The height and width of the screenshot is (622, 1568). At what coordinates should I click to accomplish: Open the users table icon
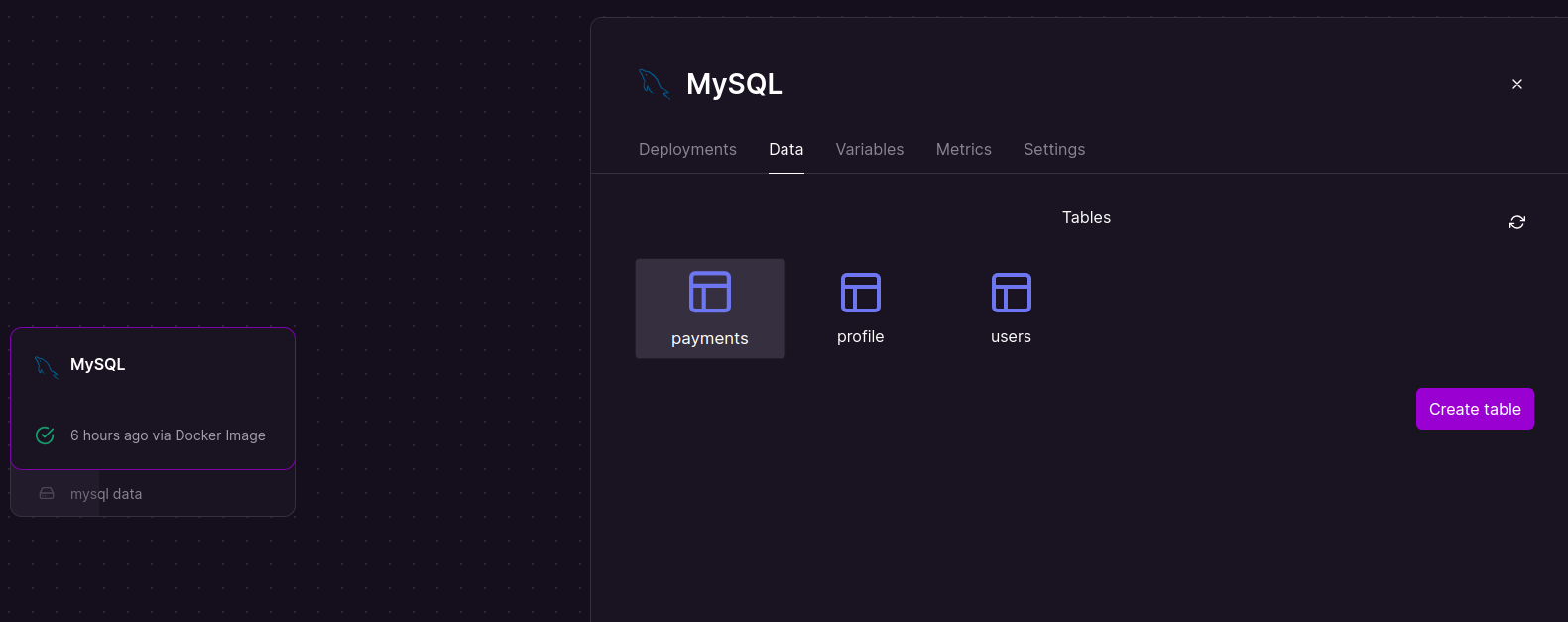coord(1012,293)
